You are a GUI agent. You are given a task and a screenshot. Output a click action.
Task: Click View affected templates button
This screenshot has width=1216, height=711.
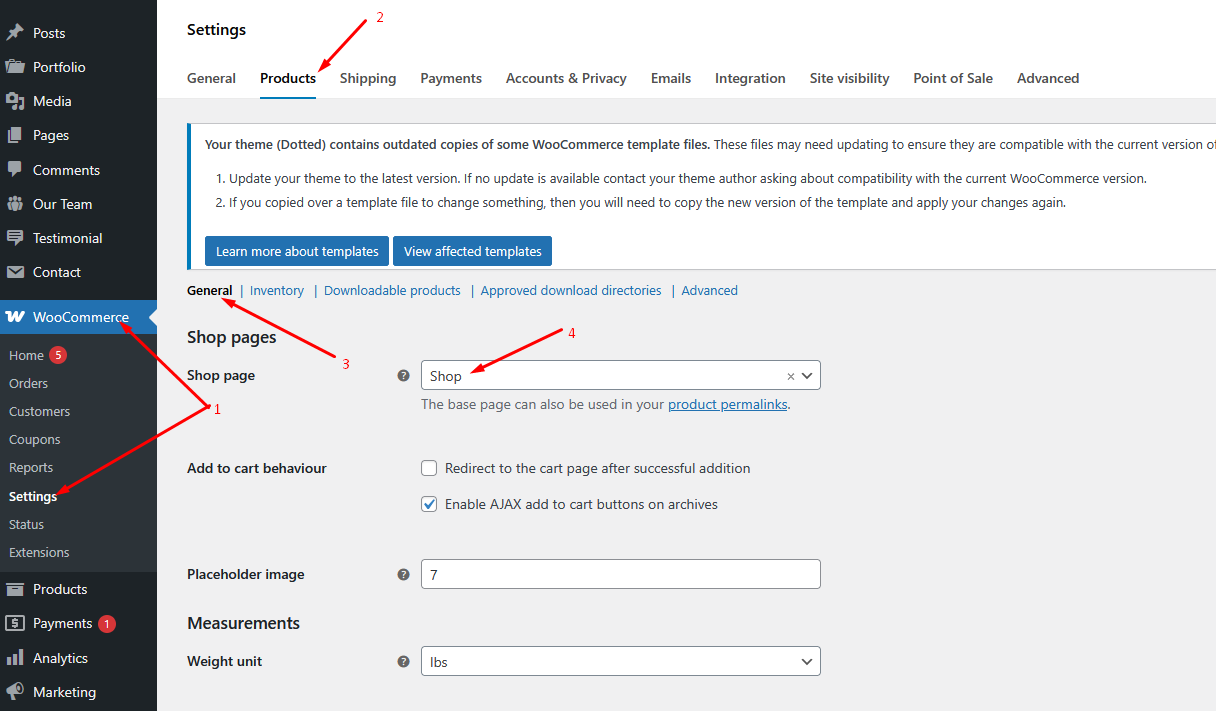(x=472, y=251)
